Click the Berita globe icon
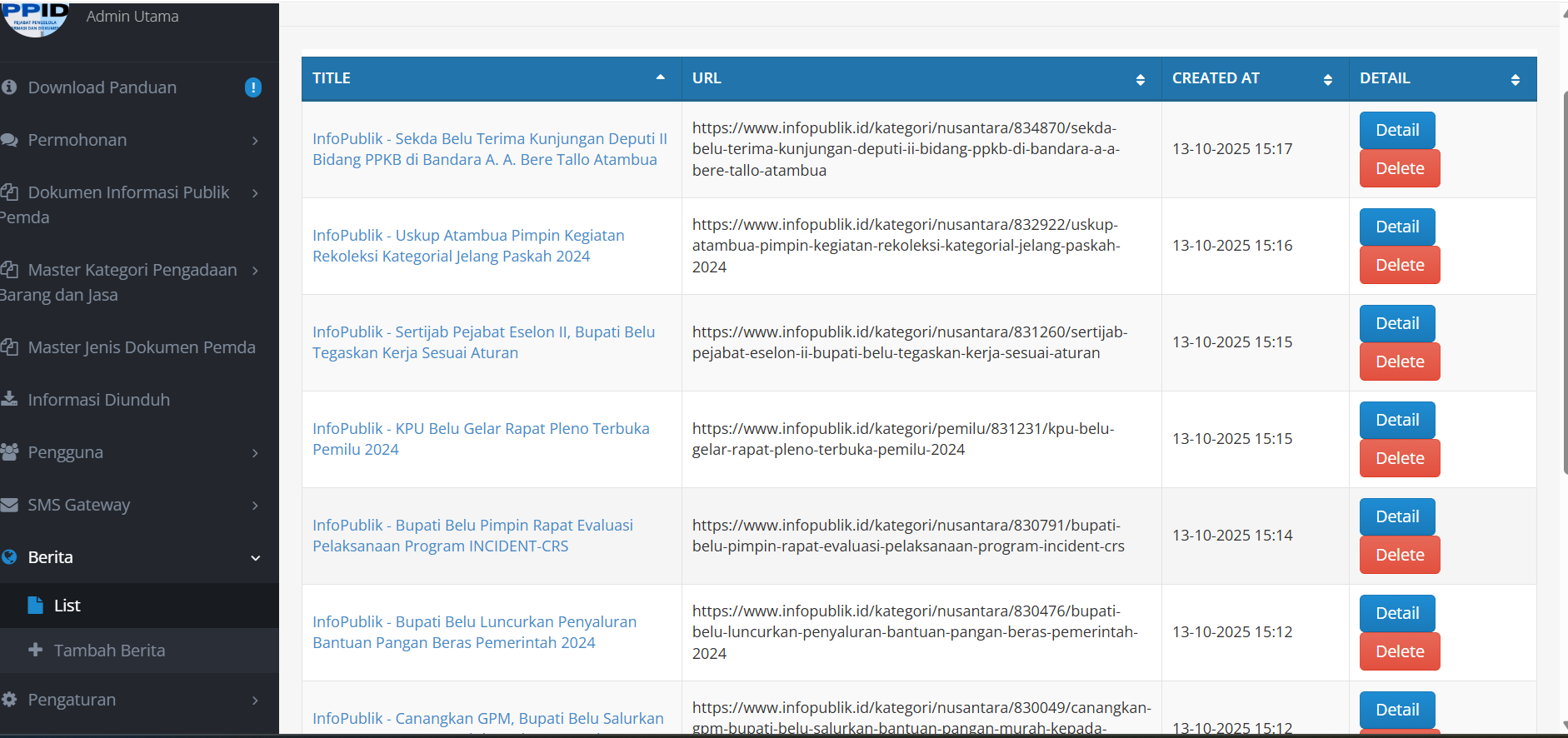The width and height of the screenshot is (1568, 738). coord(9,556)
